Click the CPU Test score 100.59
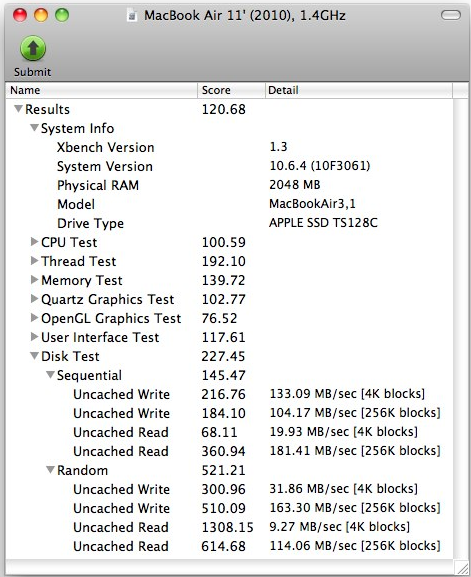The image size is (471, 577). tap(223, 242)
